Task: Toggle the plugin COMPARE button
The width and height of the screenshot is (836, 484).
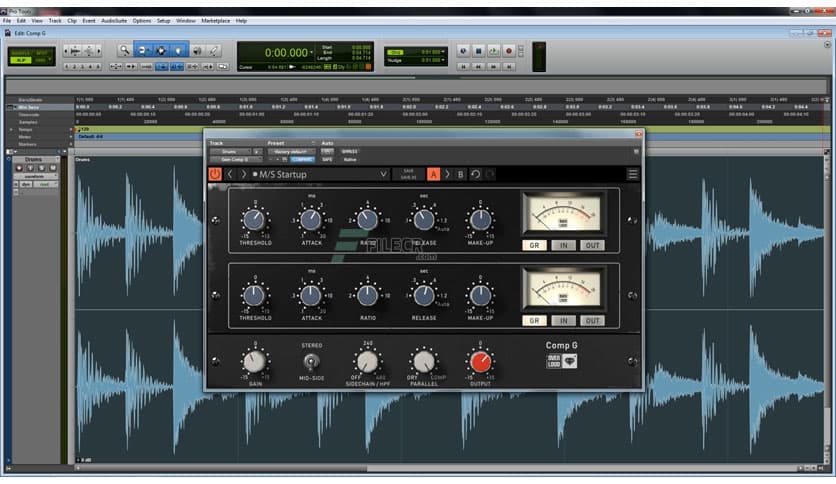Action: pyautogui.click(x=303, y=160)
